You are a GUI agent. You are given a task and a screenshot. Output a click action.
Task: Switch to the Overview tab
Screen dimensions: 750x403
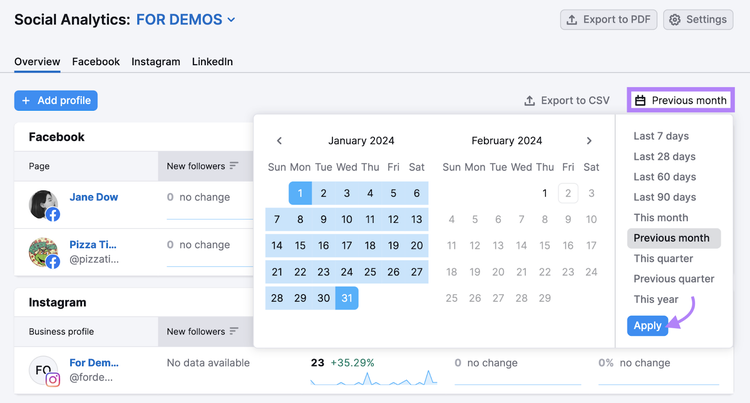[37, 62]
